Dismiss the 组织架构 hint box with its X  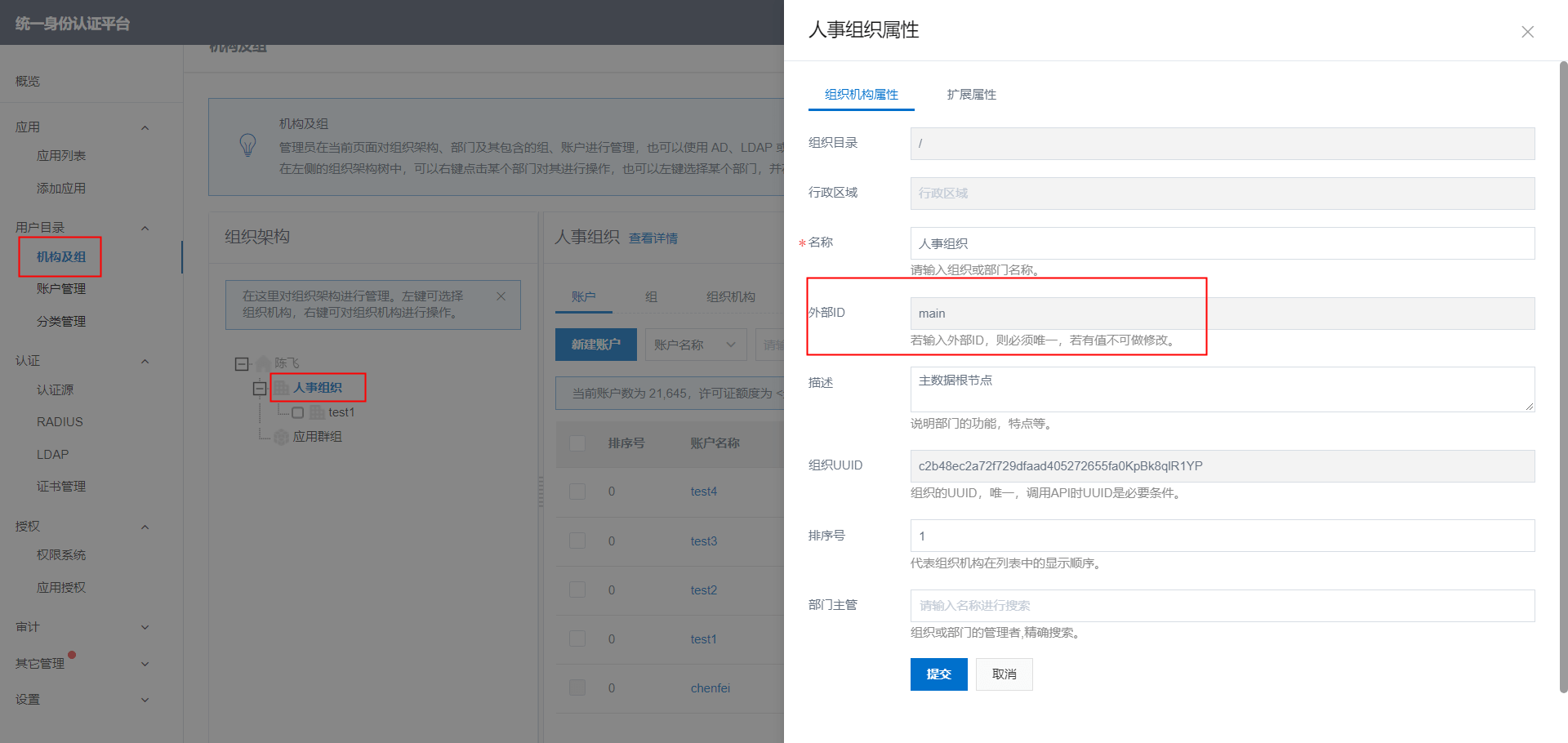(x=501, y=296)
